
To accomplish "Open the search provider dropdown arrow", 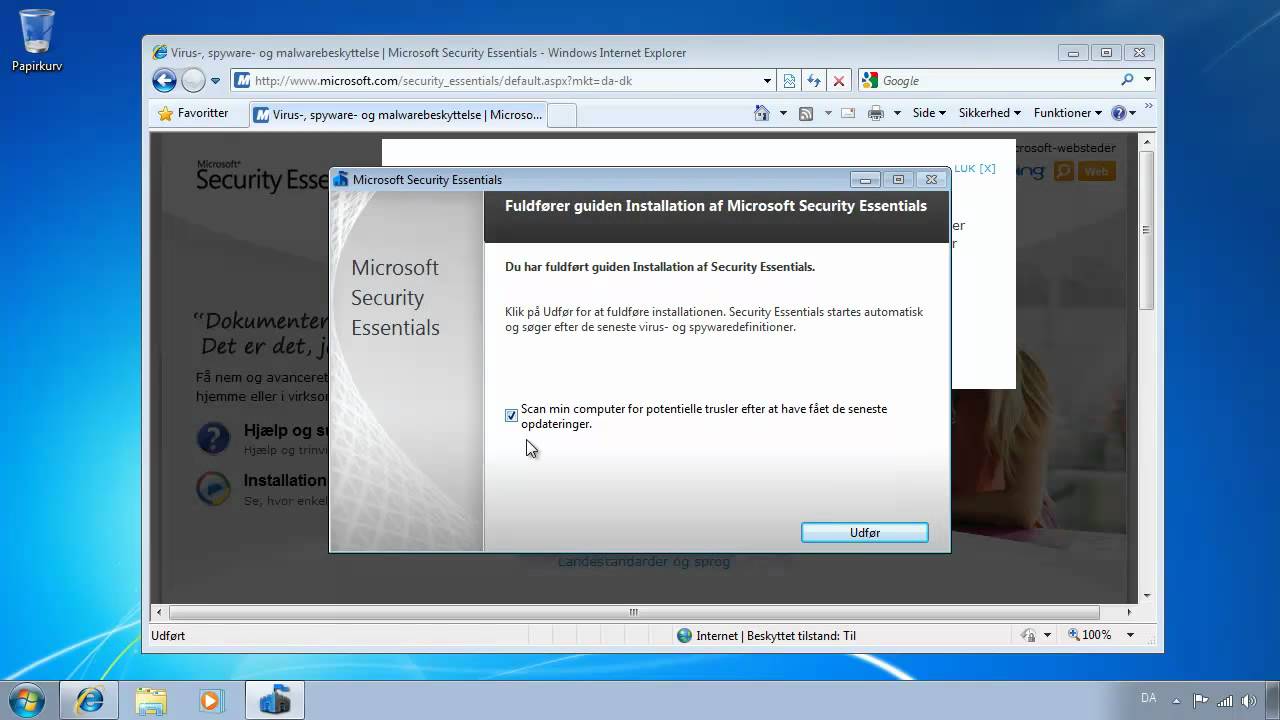I will pos(1147,80).
